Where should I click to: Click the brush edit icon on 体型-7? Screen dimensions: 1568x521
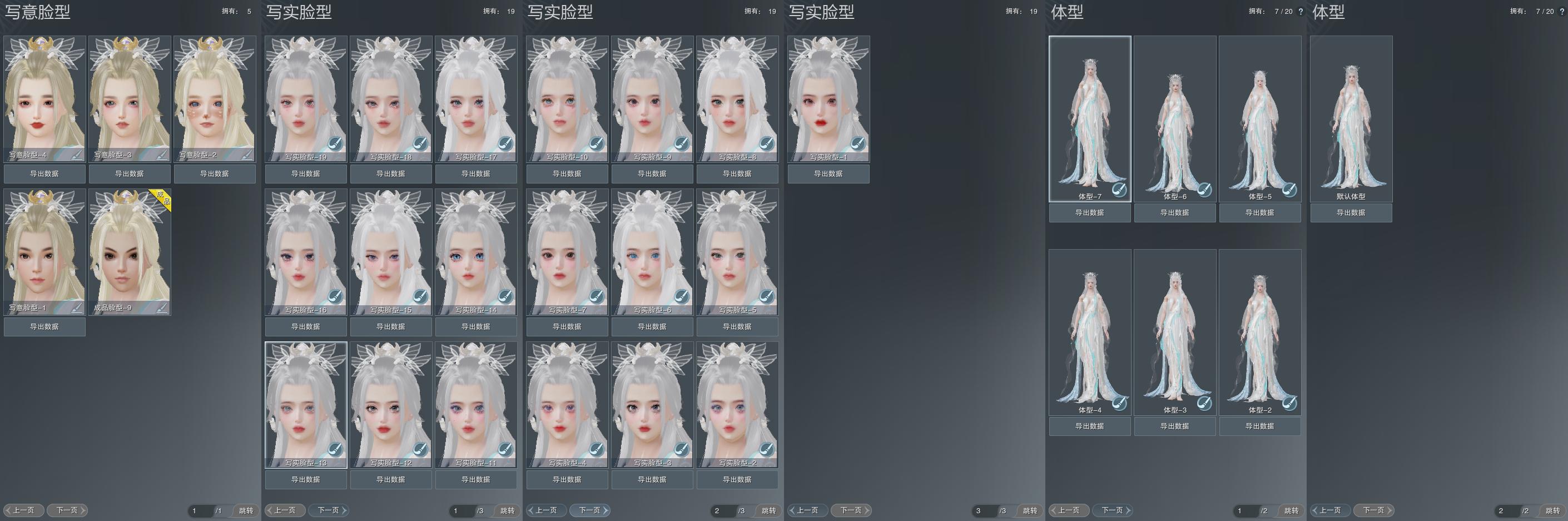click(x=1119, y=190)
